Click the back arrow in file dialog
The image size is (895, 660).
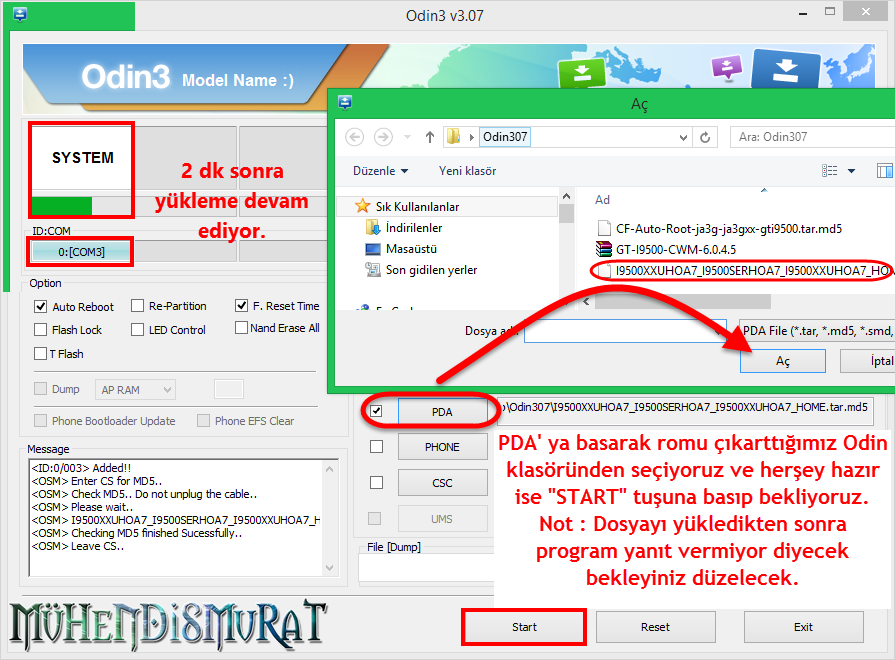tap(354, 137)
